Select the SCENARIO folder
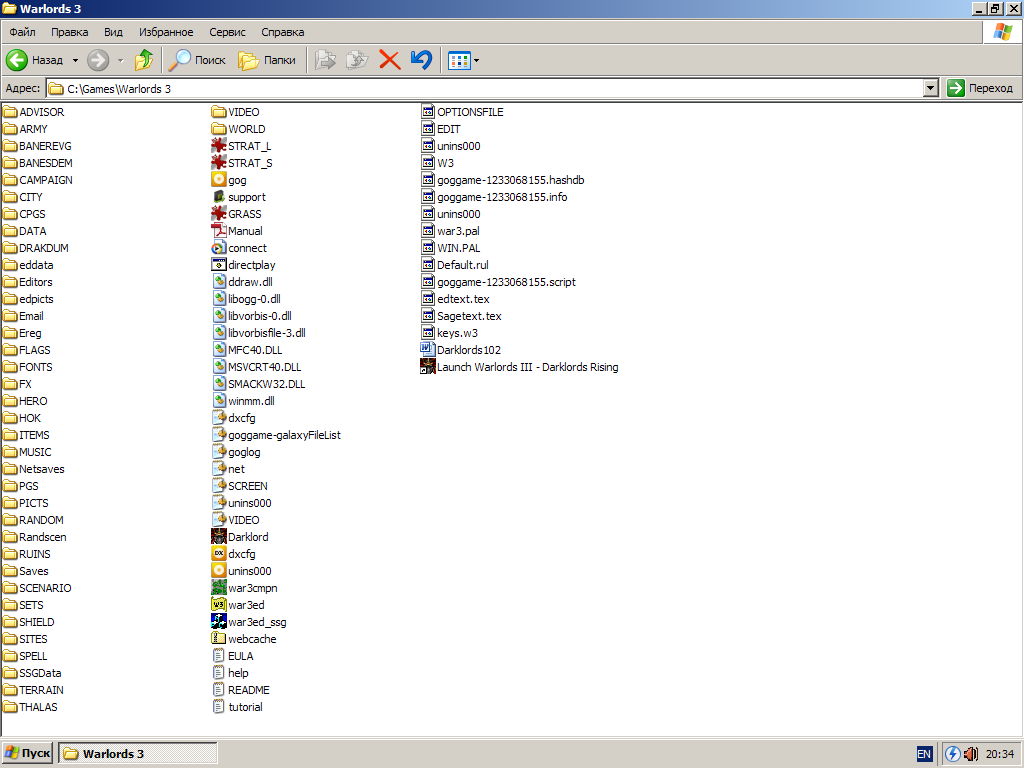Screen dimensions: 1024x768 (37, 587)
